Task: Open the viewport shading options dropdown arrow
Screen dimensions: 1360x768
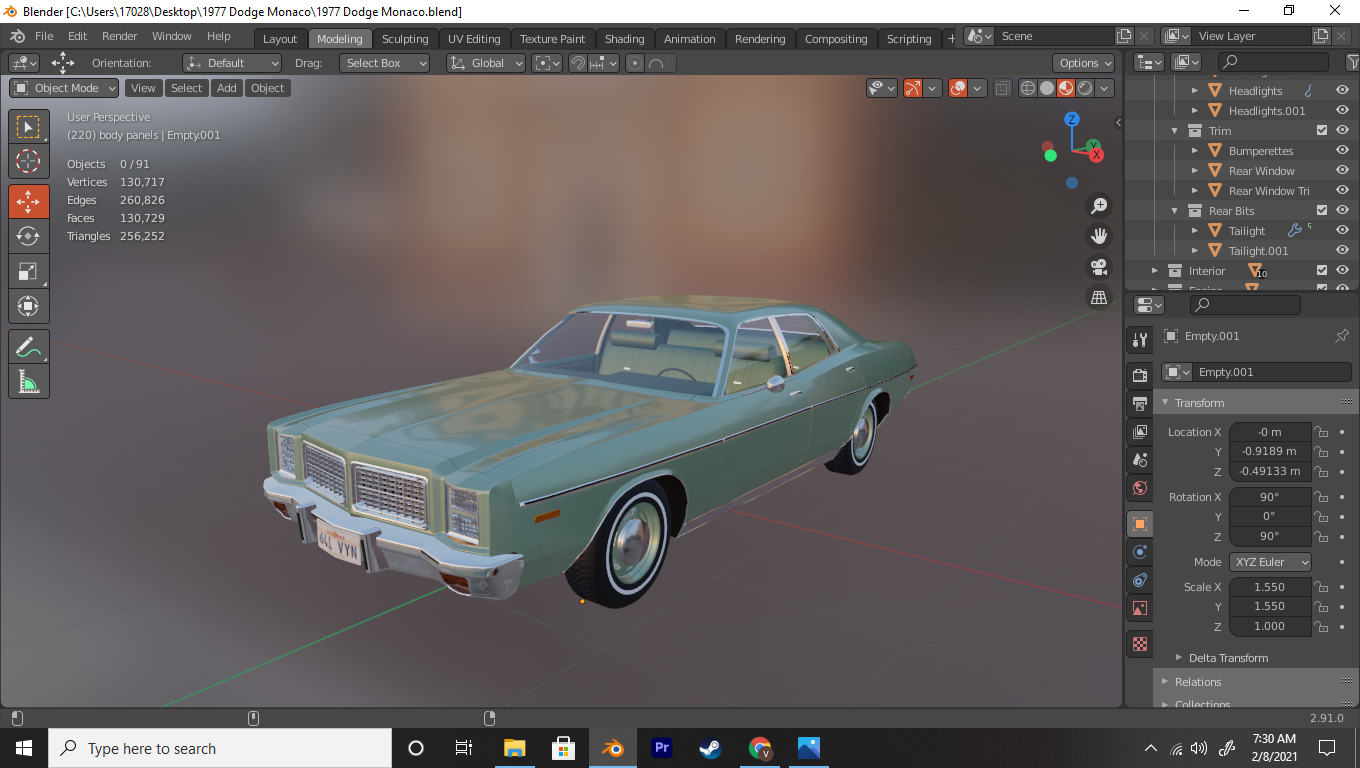Action: [1105, 88]
